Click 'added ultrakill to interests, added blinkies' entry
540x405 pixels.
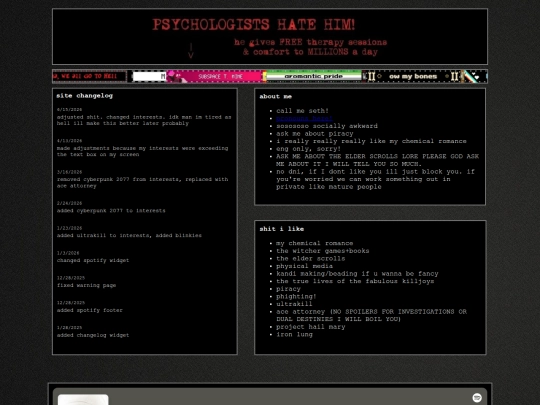pos(129,236)
